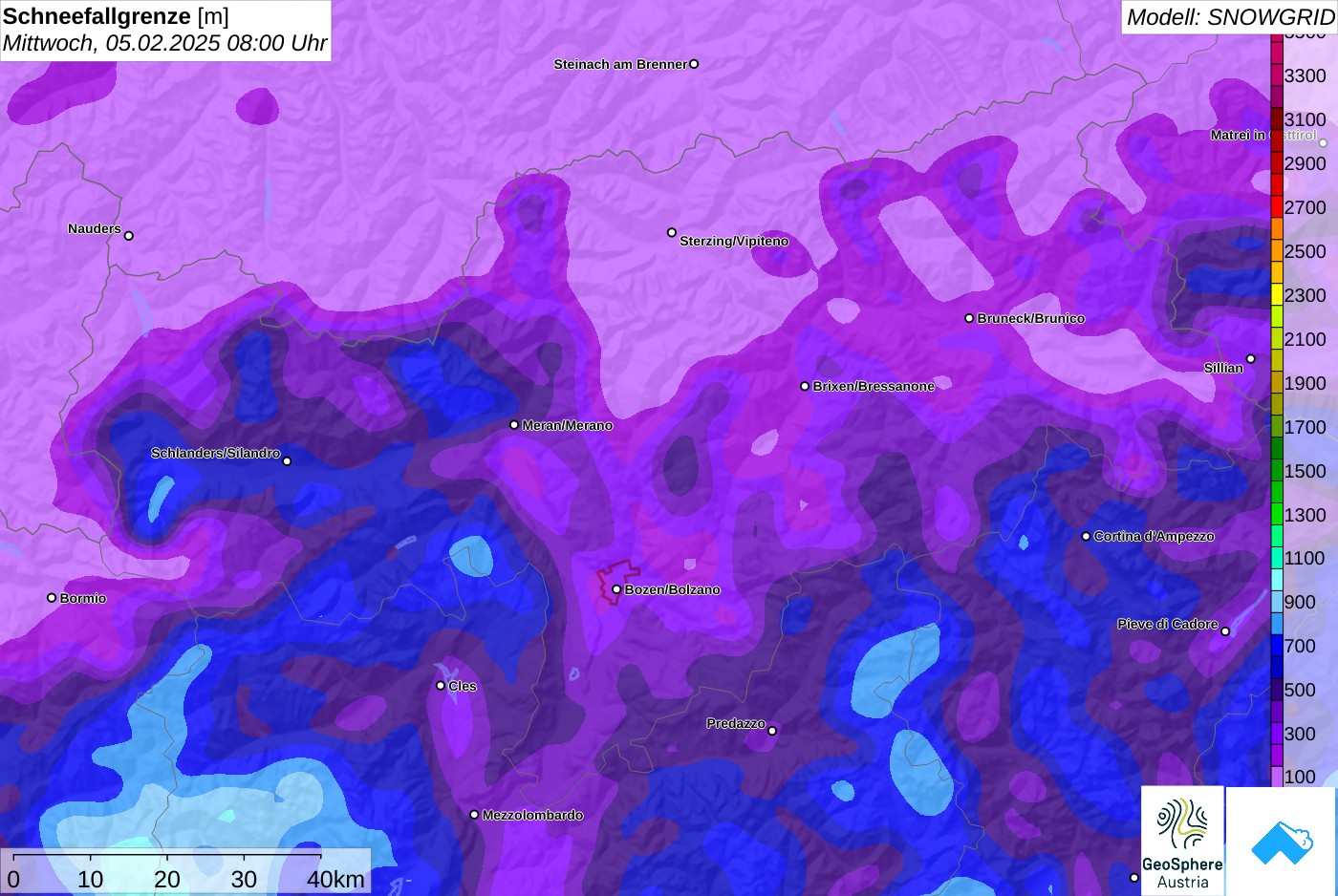Click the Meran/Merano label text
The image size is (1338, 896).
[x=568, y=425]
